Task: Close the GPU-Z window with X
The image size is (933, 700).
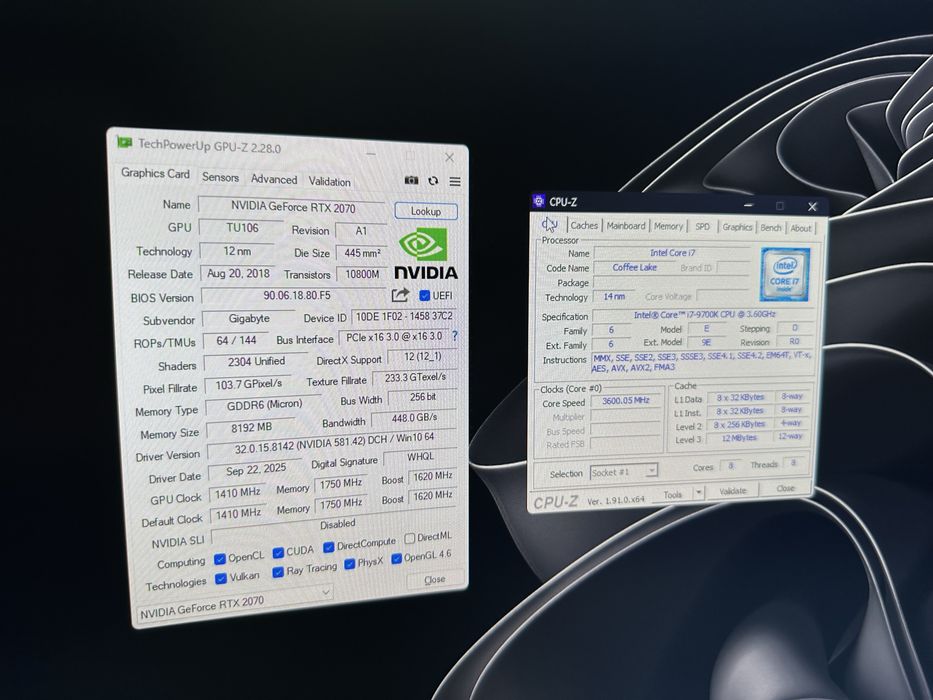Action: coord(449,157)
